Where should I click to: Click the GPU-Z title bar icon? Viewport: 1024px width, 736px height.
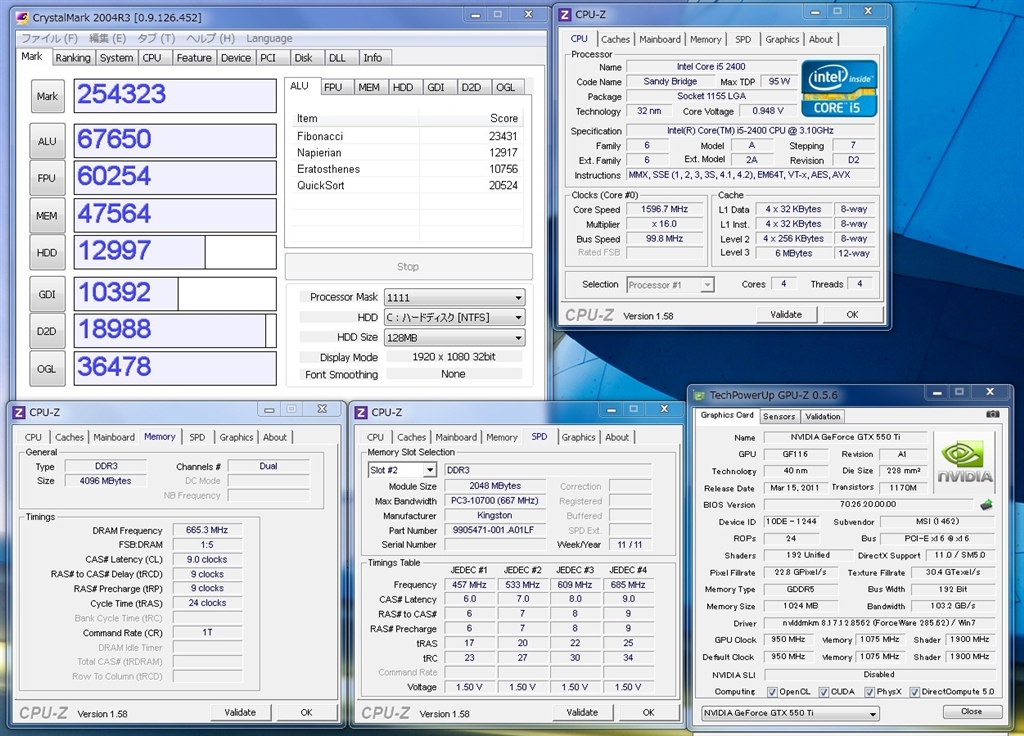click(x=699, y=395)
